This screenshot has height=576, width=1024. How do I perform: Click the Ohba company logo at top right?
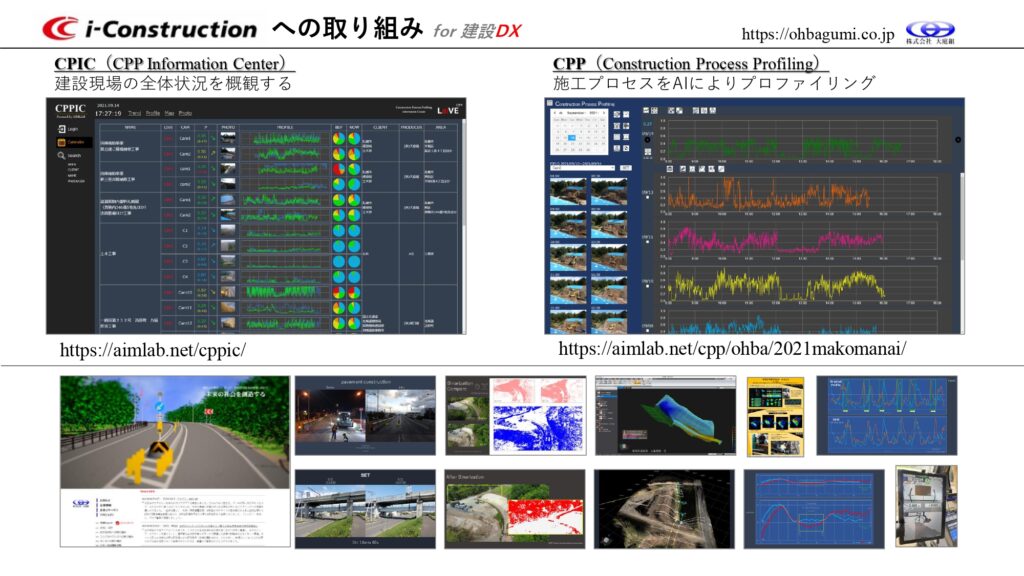930,32
